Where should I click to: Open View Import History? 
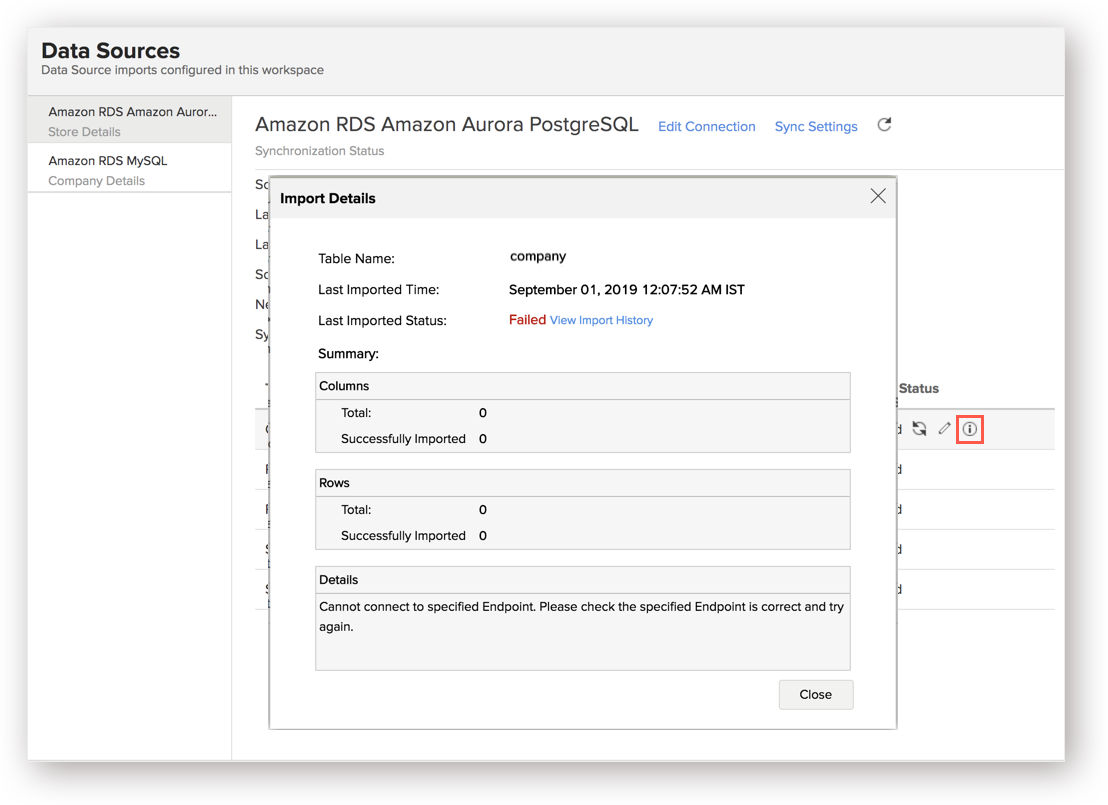click(x=601, y=320)
